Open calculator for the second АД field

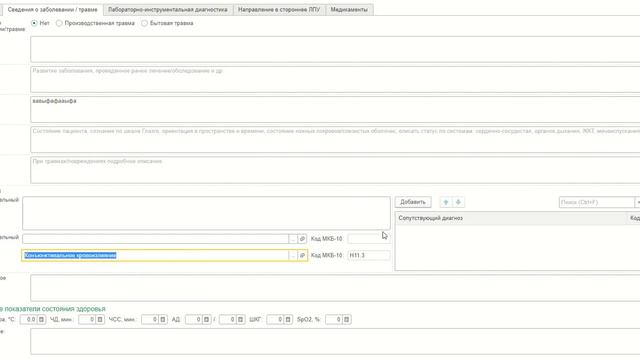240,320
